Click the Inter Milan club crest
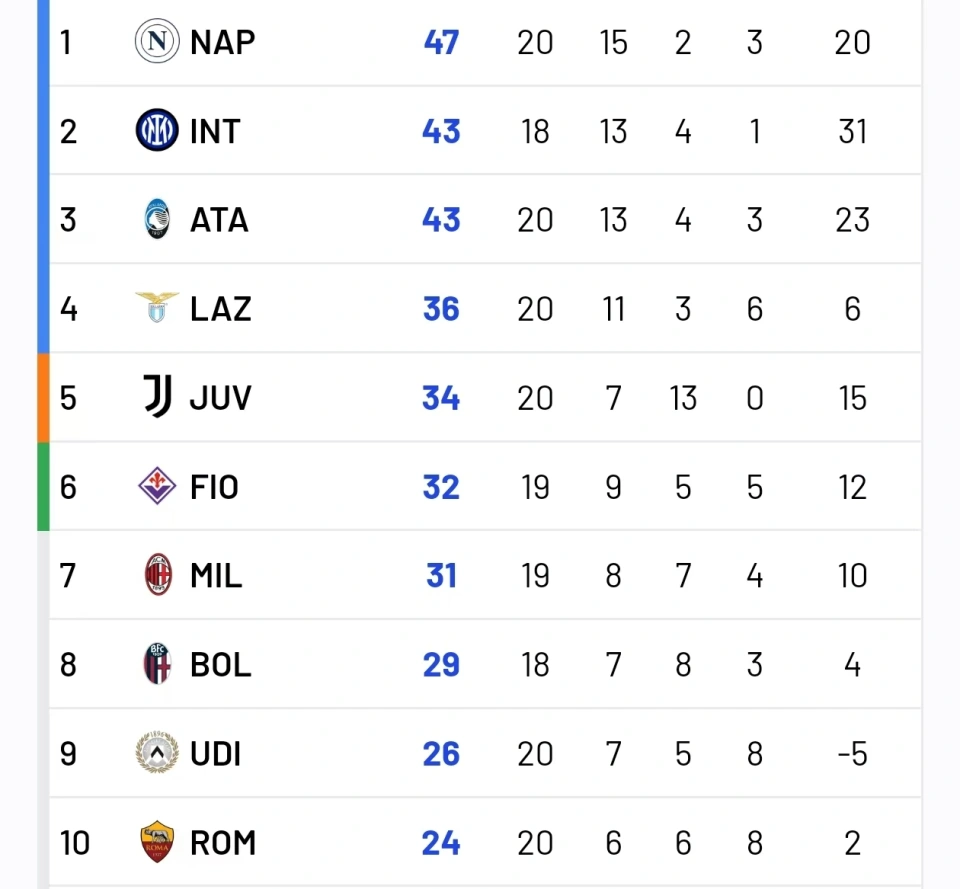The image size is (960, 889). click(157, 130)
